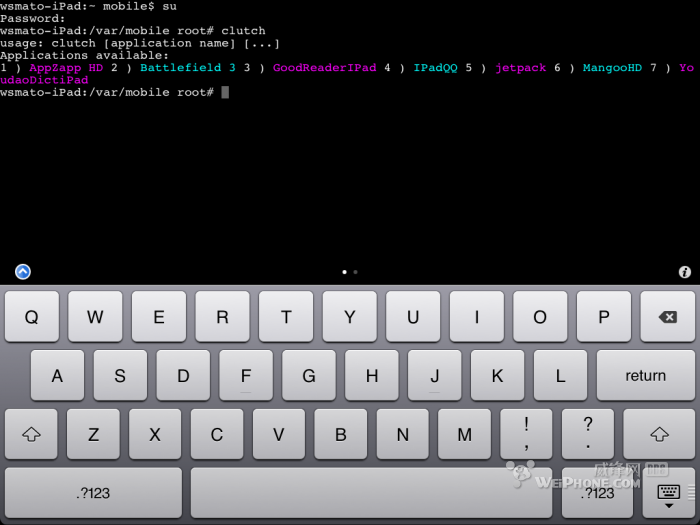Tap the Q key
This screenshot has width=700, height=525.
pos(32,317)
